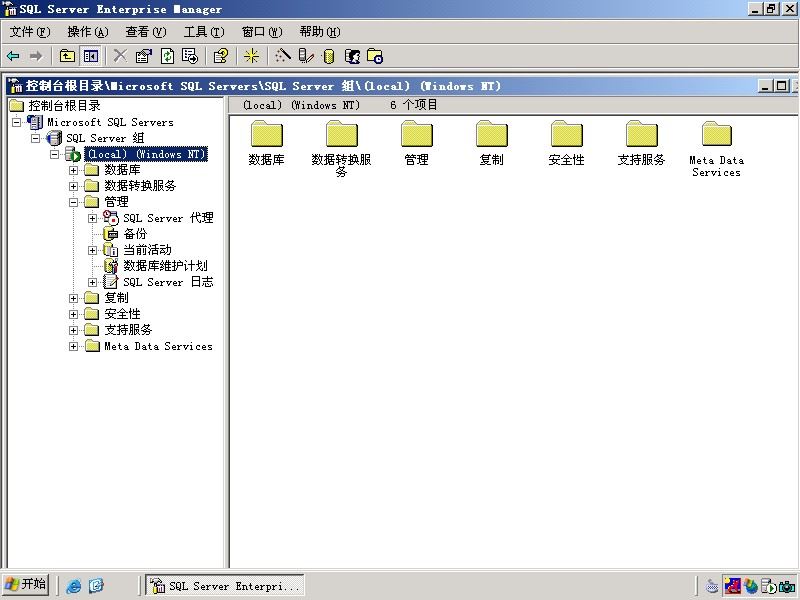Click the keyboard IME tray icon
Image resolution: width=800 pixels, height=600 pixels.
tap(712, 587)
